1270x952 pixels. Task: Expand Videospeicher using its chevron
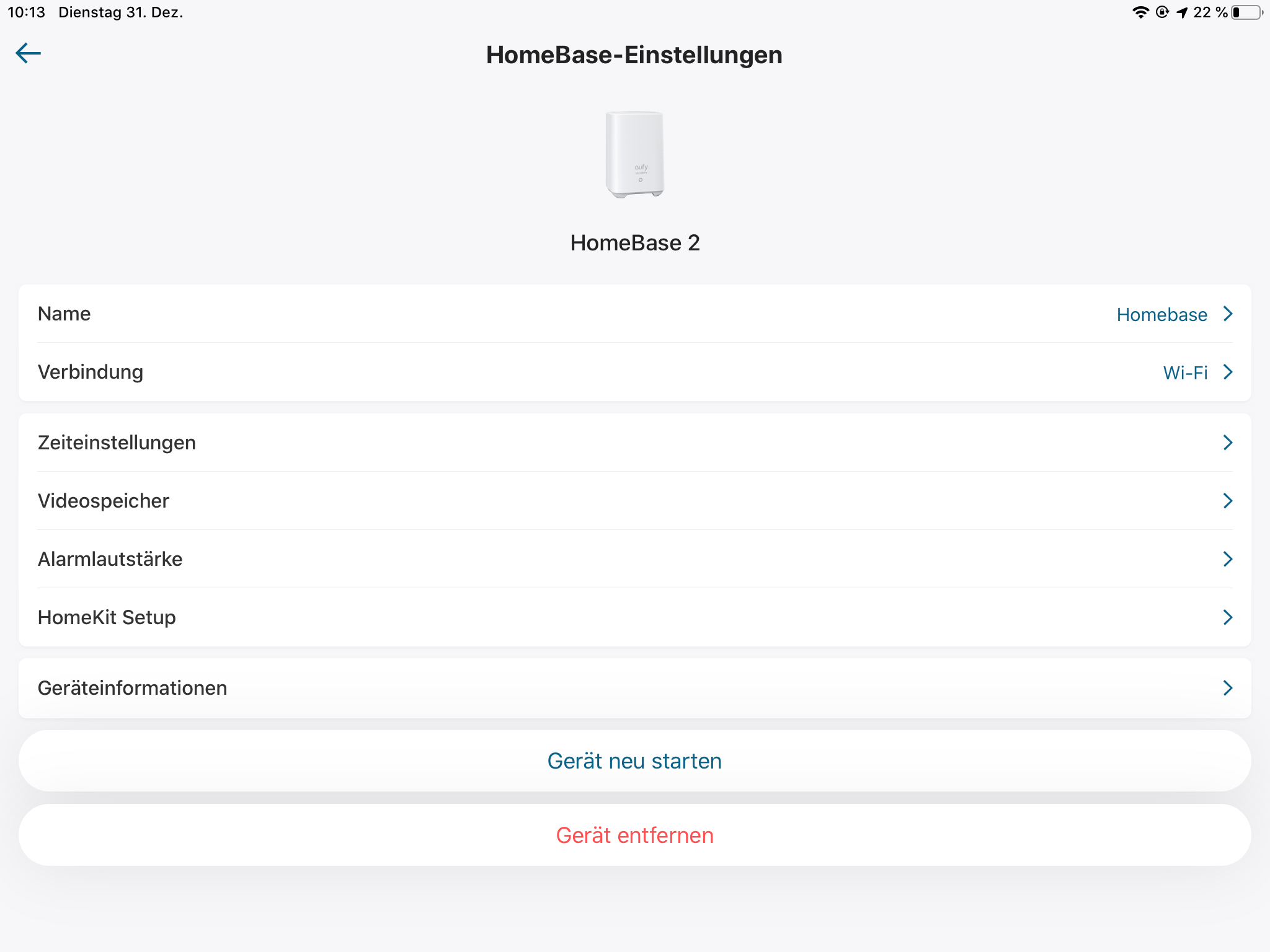(1228, 501)
